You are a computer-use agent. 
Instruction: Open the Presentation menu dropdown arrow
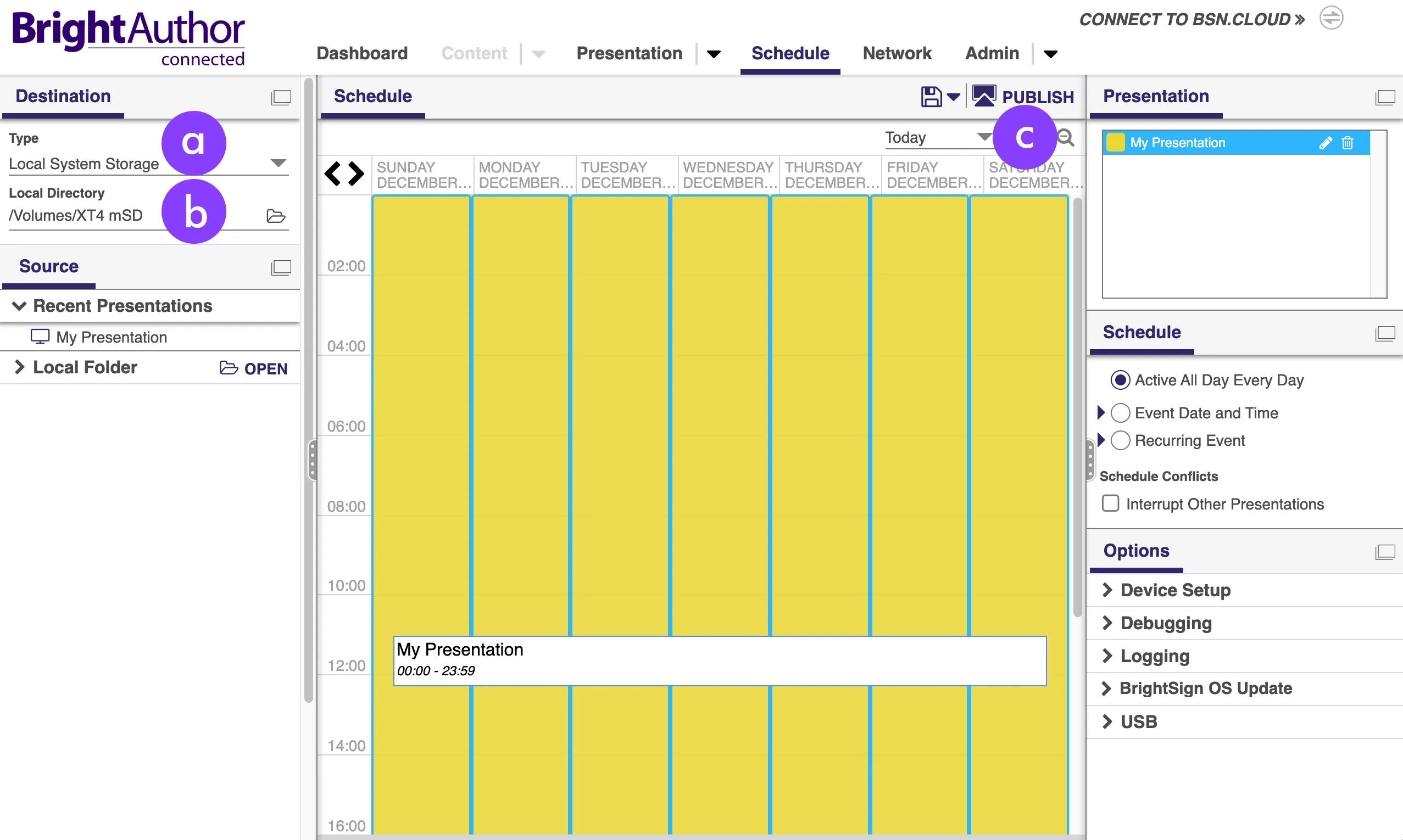click(x=714, y=54)
